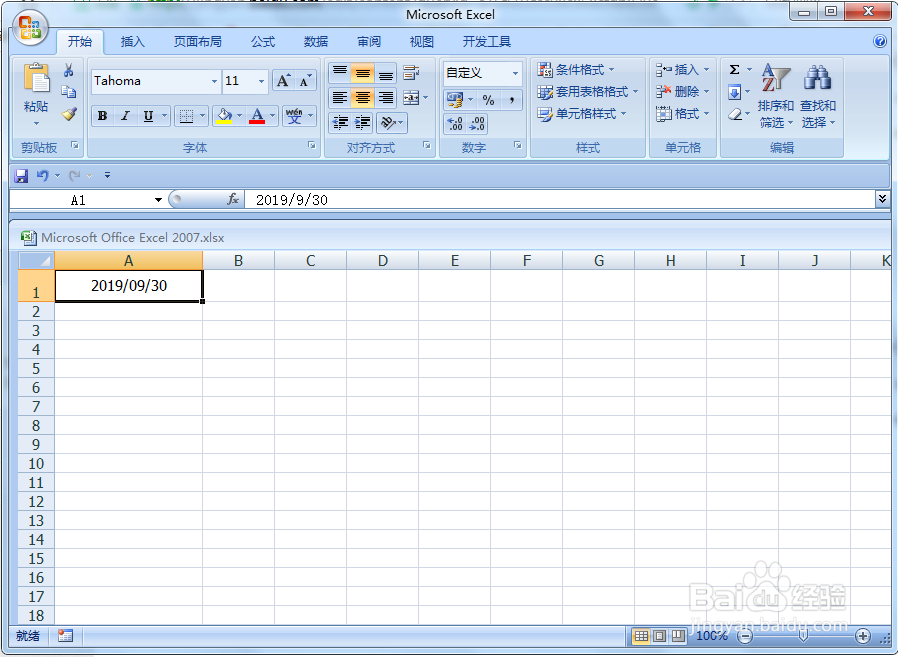
Task: Click the Clear eraser icon
Action: pyautogui.click(x=734, y=115)
